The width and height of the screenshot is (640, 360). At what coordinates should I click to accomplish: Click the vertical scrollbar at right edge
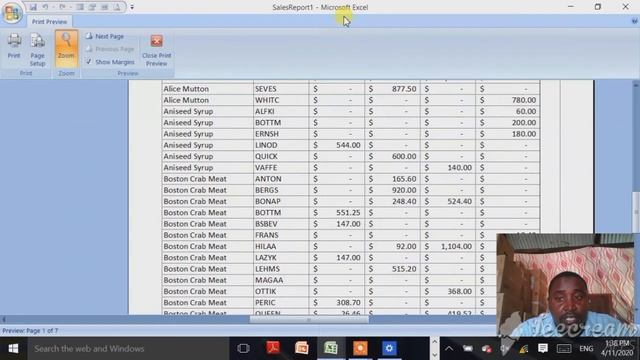(636, 212)
